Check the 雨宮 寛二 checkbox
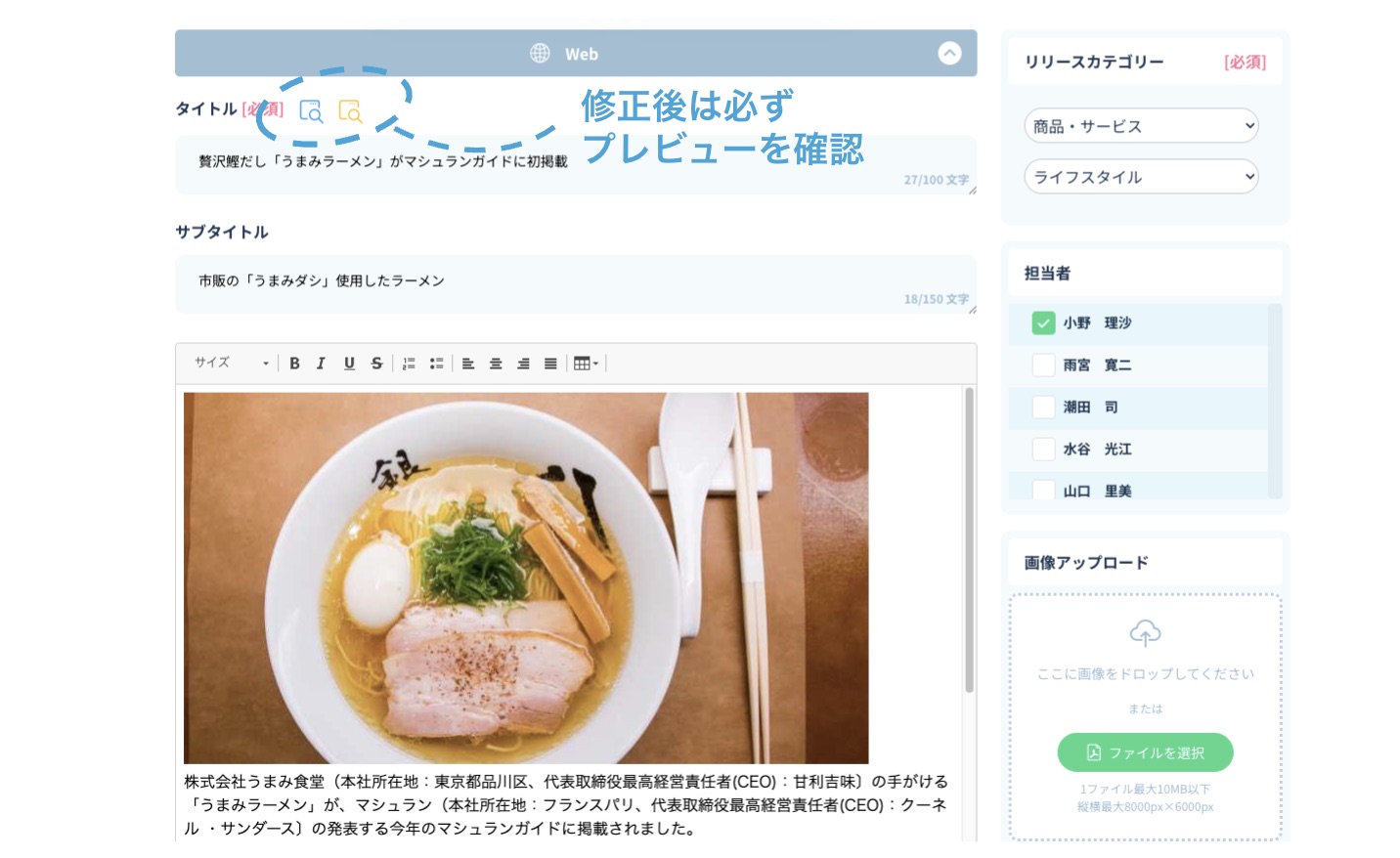The image size is (1400, 858). pyautogui.click(x=1043, y=365)
